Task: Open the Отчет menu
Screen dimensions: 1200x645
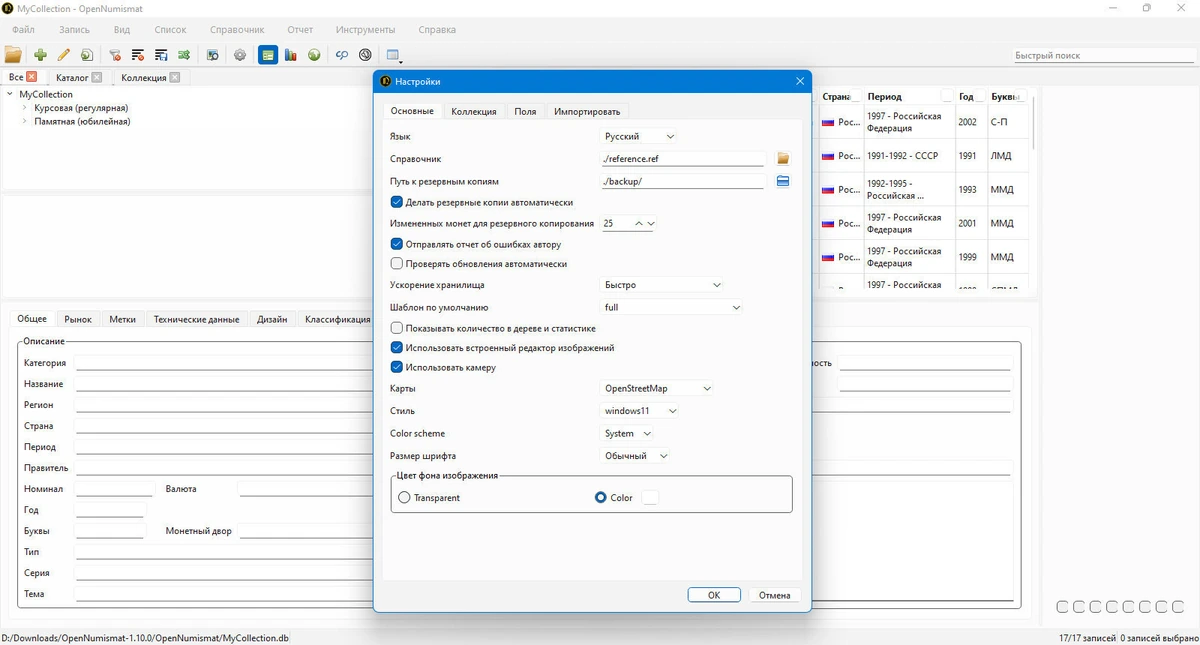Action: click(x=300, y=30)
